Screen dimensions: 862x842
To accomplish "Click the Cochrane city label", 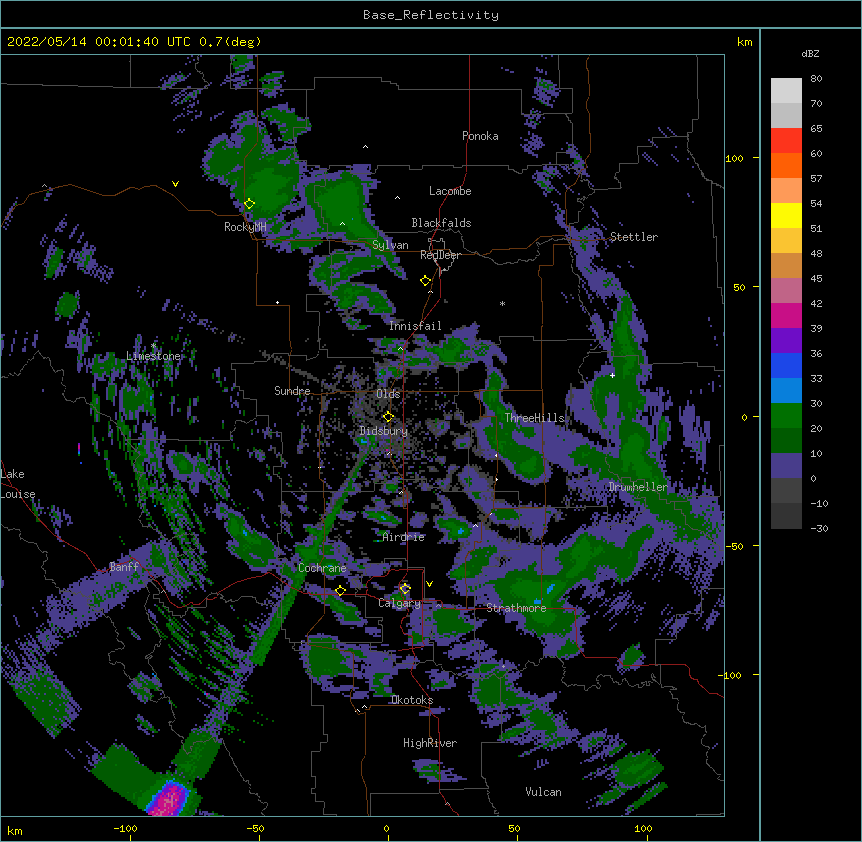I will [322, 568].
